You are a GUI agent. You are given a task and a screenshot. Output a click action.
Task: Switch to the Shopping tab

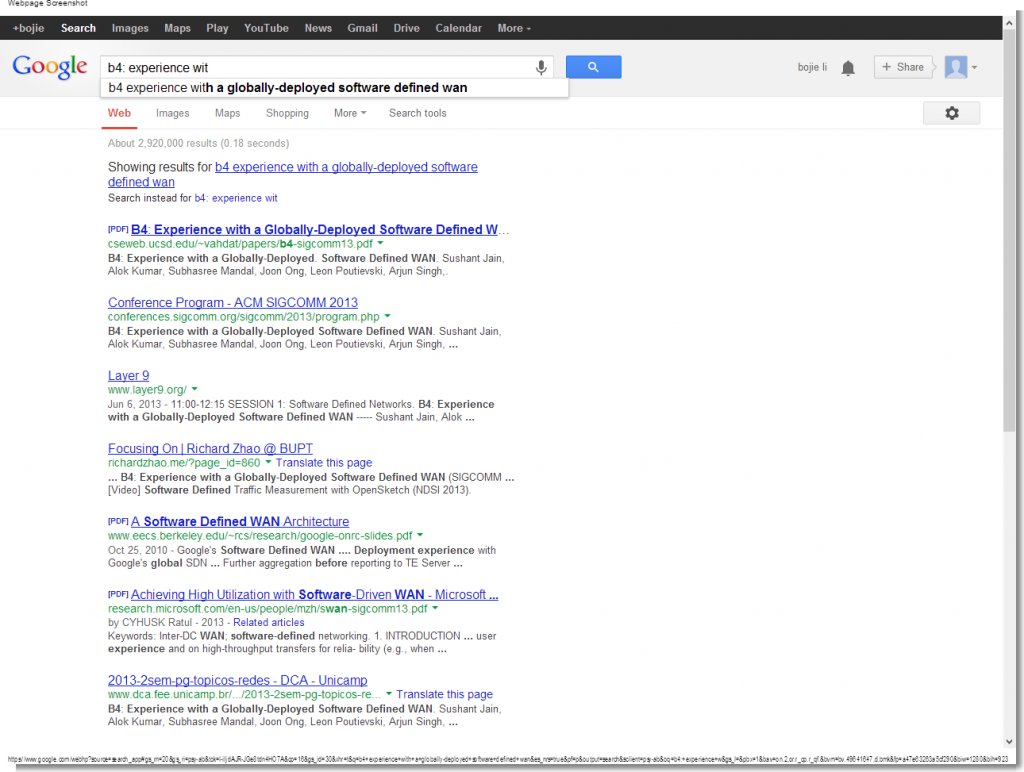287,113
